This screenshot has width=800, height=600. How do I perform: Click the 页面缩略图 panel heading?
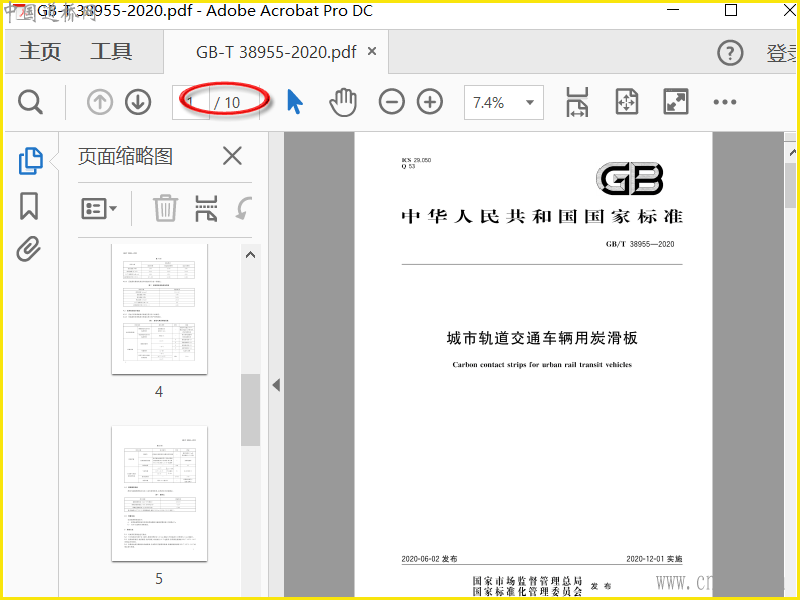click(x=126, y=156)
